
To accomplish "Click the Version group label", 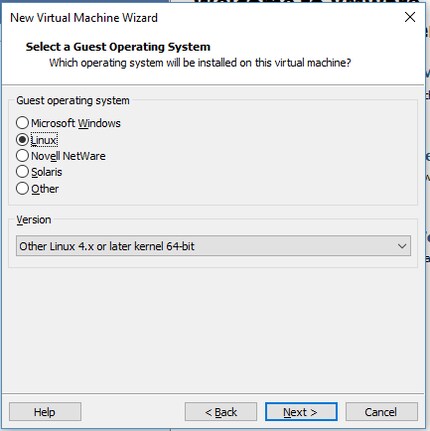I will (34, 220).
